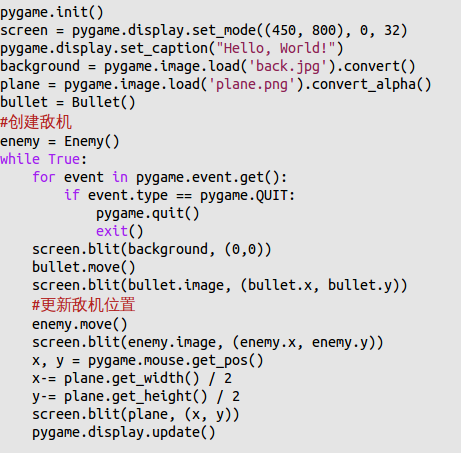Place cursor on 'Hello, World!' string
Screen dimensions: 461x453
(x=276, y=48)
